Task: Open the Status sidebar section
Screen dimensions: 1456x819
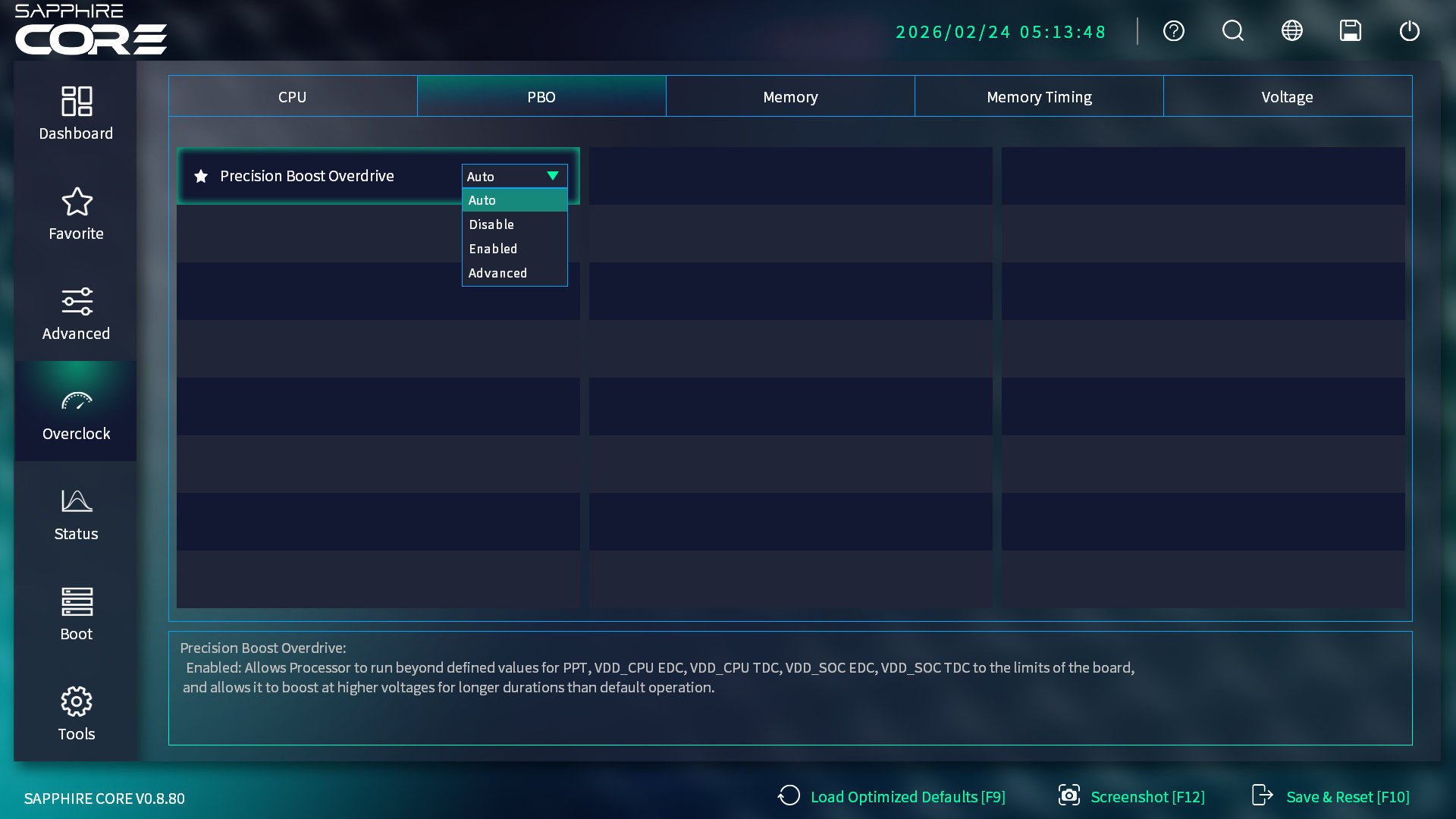Action: [x=76, y=514]
